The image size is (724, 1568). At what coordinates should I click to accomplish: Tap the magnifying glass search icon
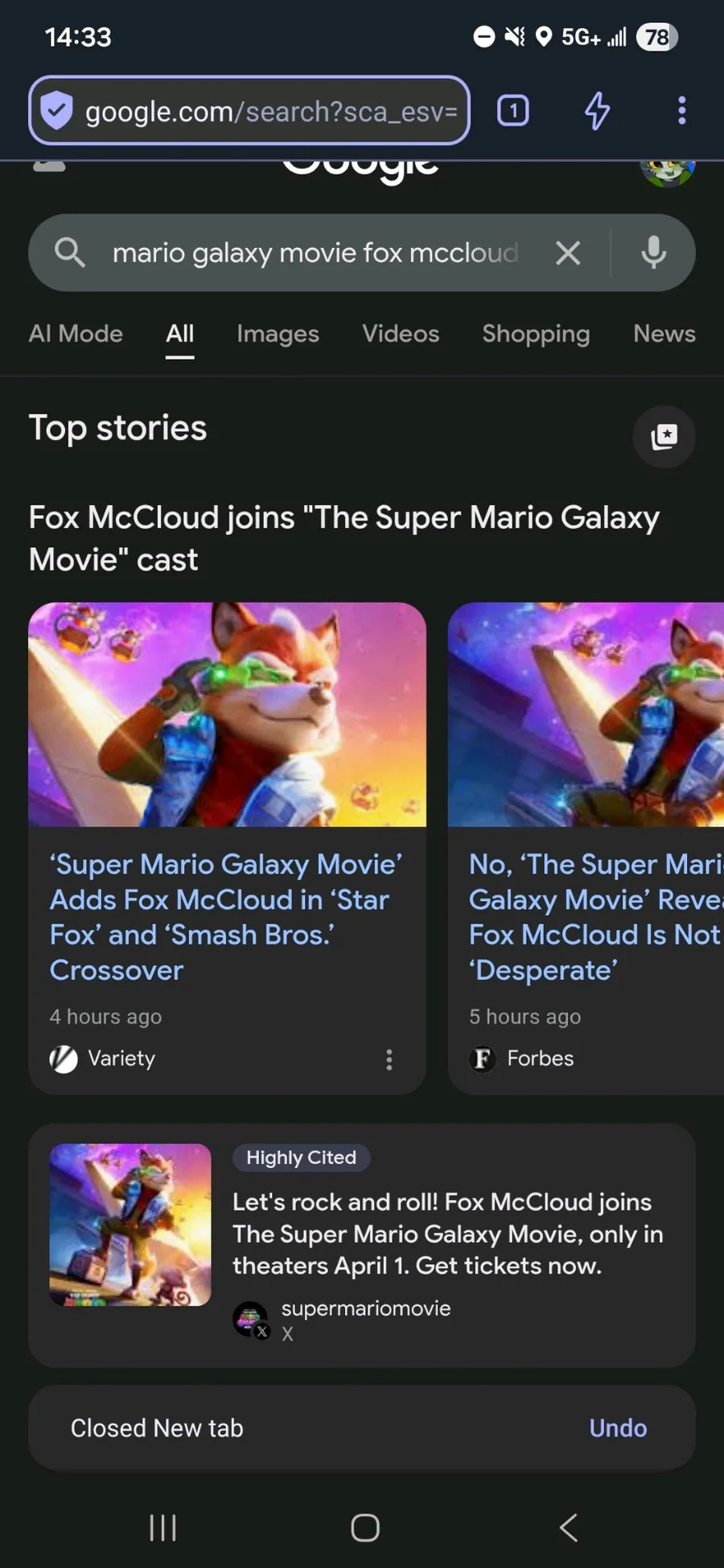[70, 253]
